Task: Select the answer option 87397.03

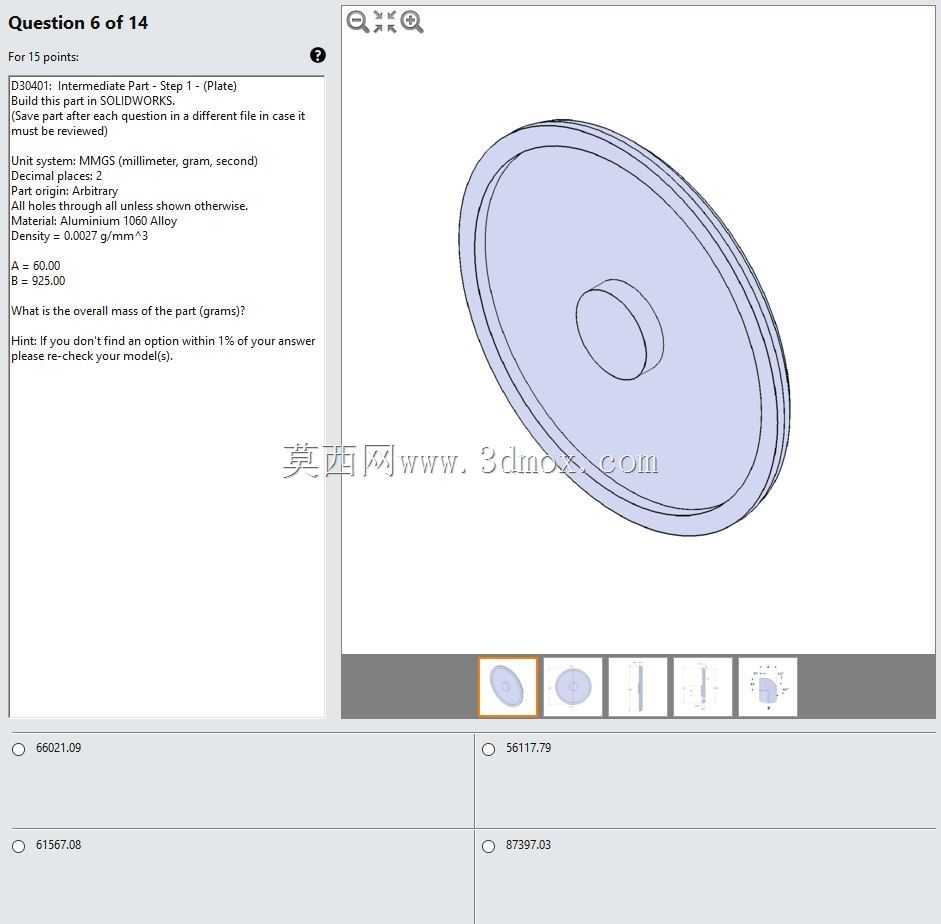Action: [x=489, y=846]
